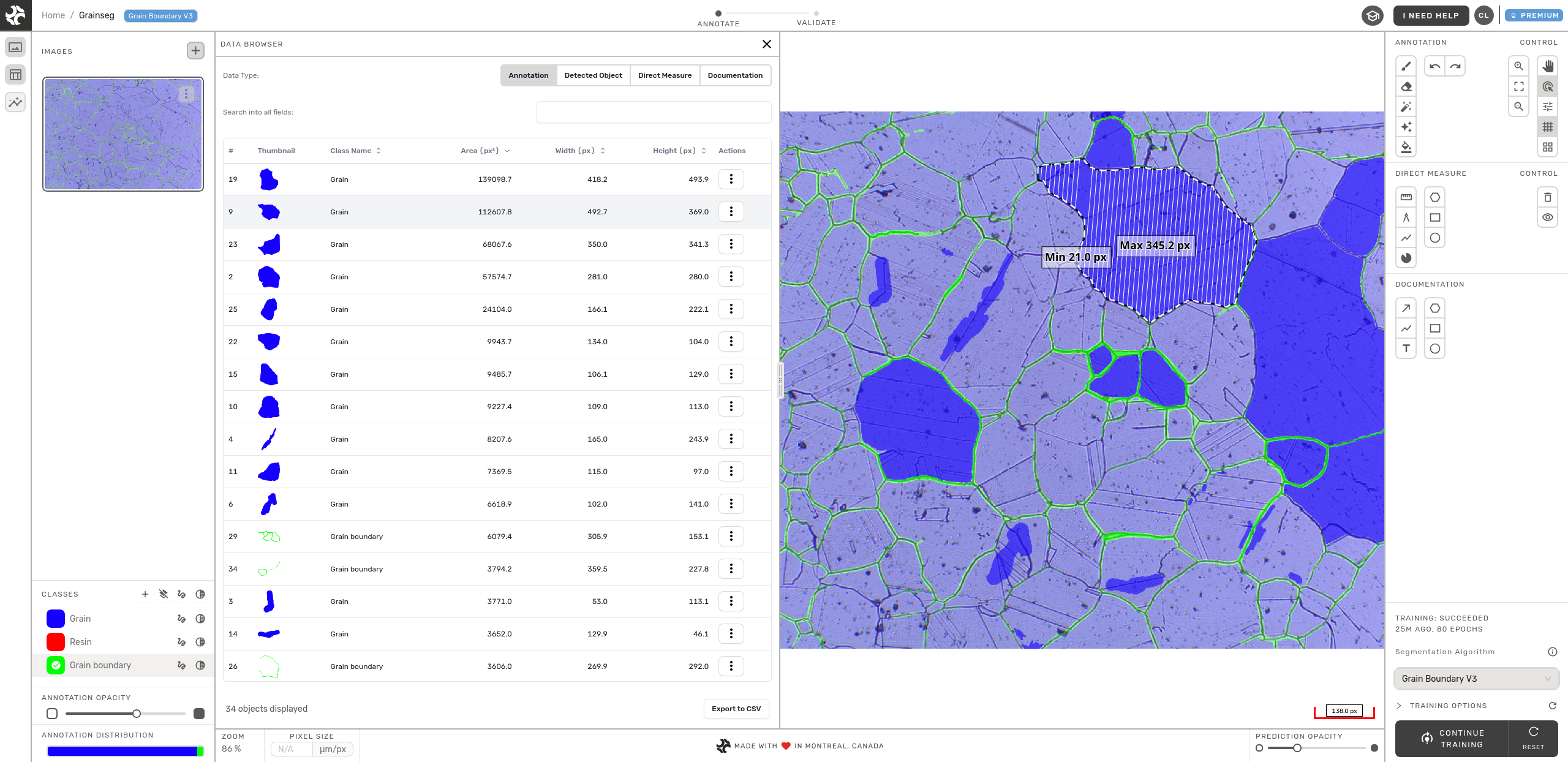Switch to the Direct Measure tab
The height and width of the screenshot is (762, 1568).
(665, 75)
